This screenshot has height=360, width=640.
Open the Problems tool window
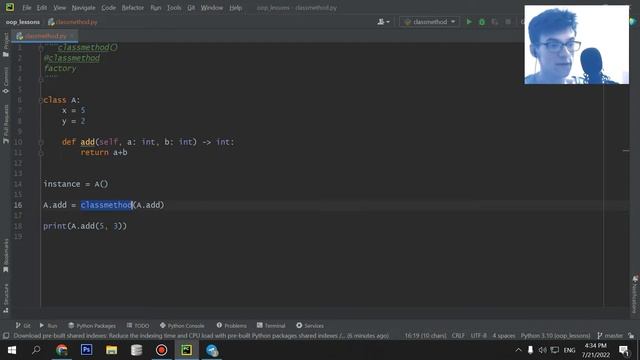point(231,325)
